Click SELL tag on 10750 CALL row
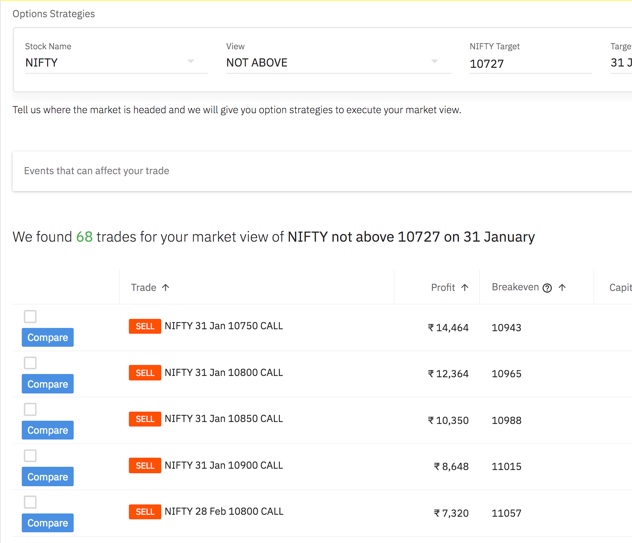This screenshot has width=632, height=543. pos(145,326)
